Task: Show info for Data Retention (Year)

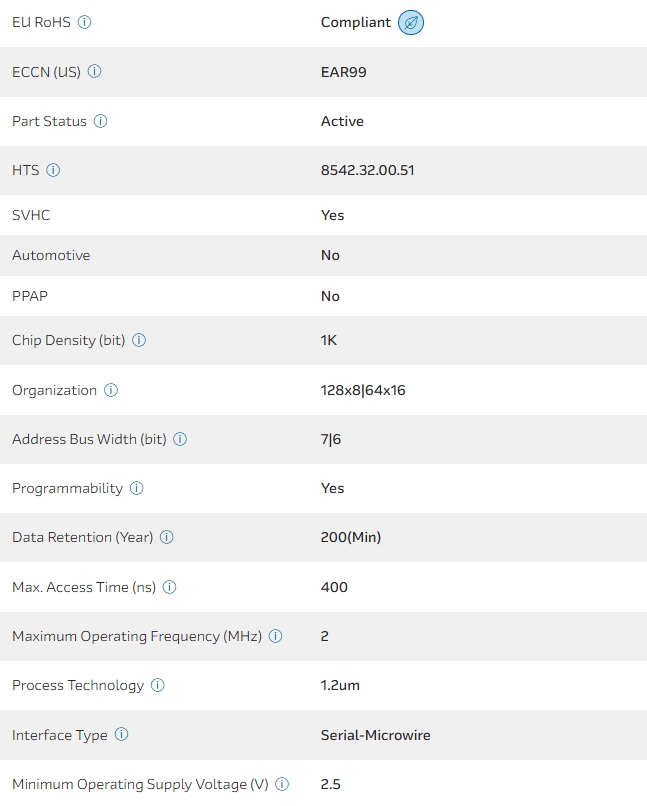Action: coord(167,537)
